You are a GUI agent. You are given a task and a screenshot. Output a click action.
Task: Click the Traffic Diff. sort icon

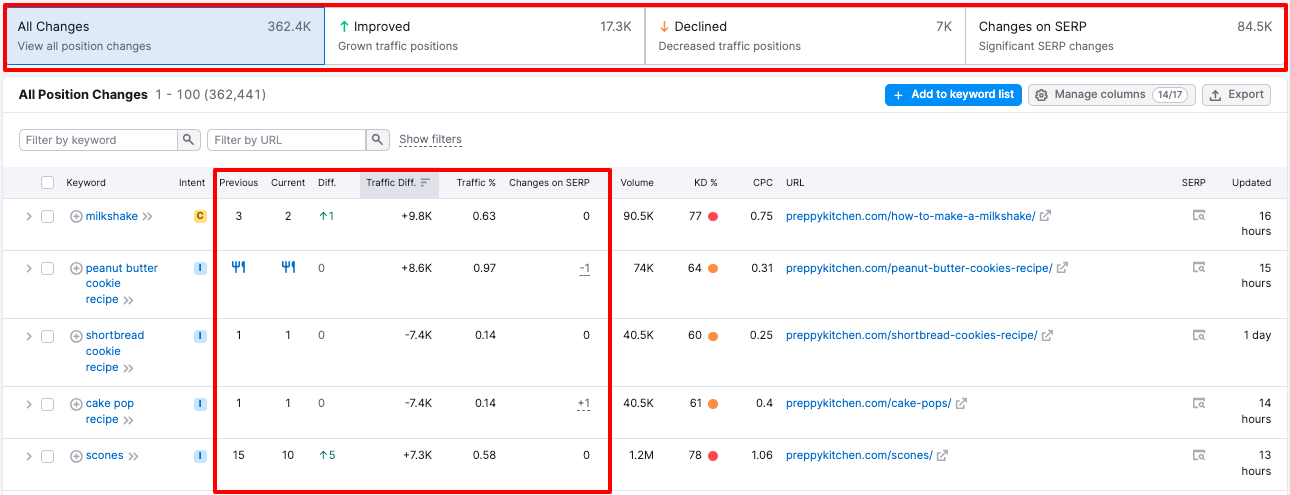(425, 183)
